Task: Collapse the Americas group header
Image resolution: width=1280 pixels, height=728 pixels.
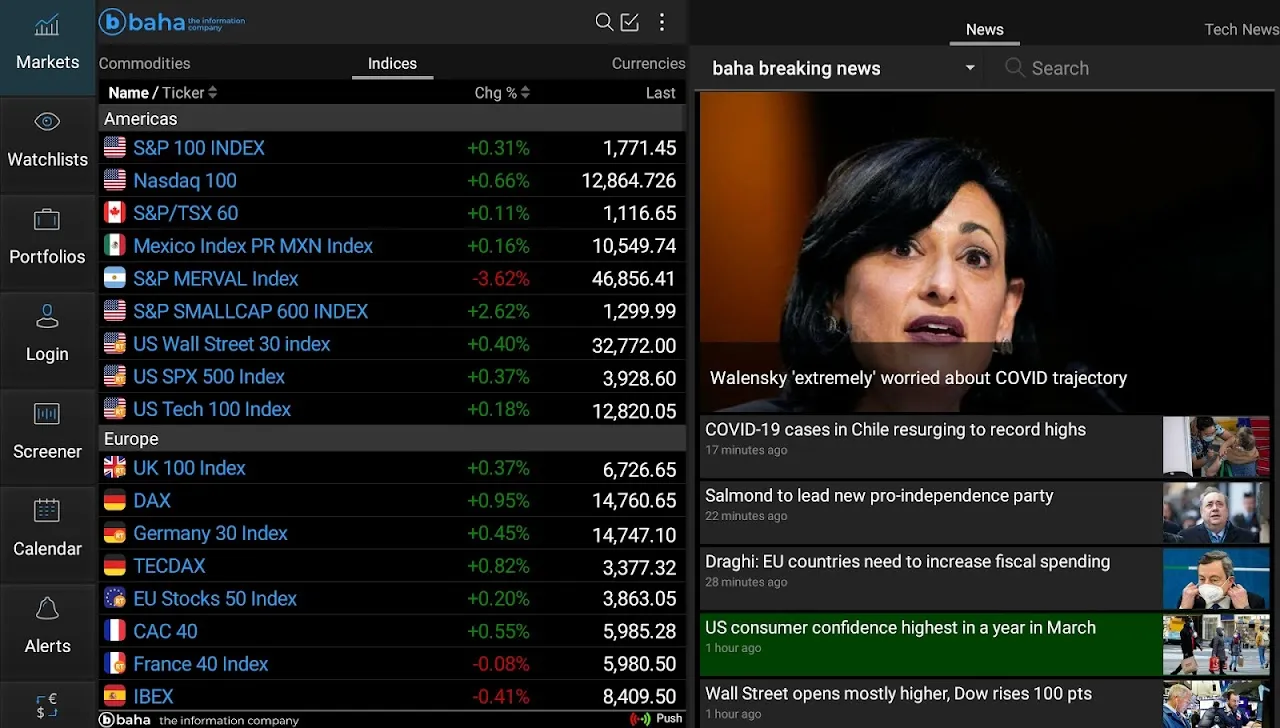Action: [x=392, y=119]
